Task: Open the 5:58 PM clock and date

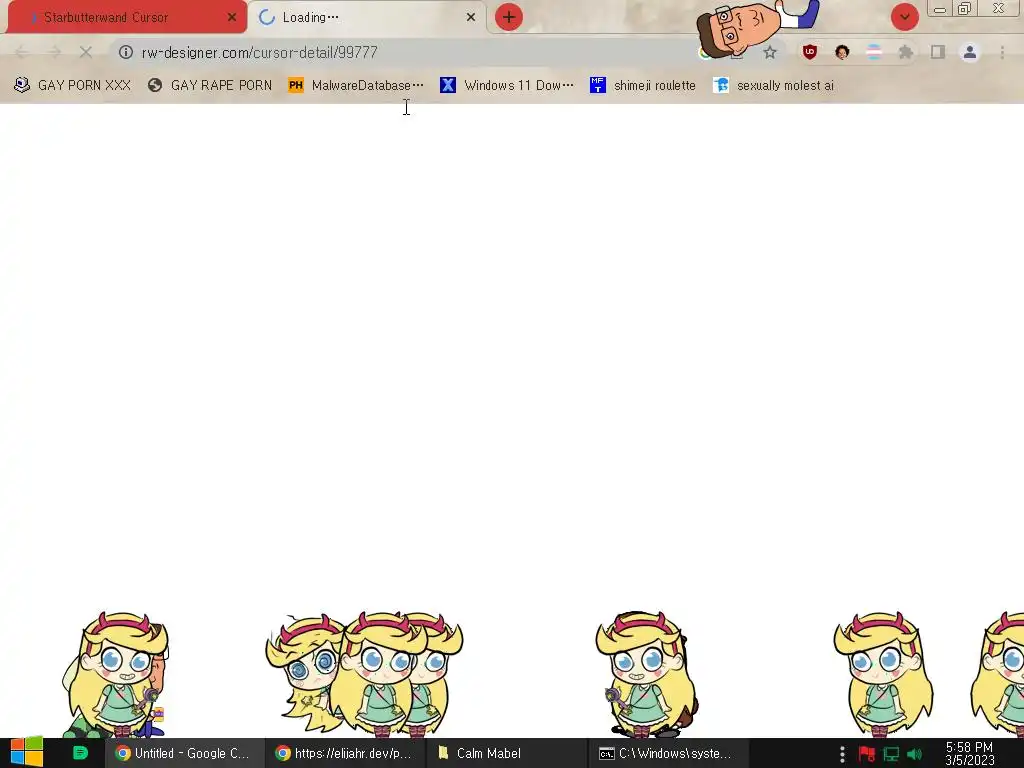Action: pyautogui.click(x=969, y=754)
